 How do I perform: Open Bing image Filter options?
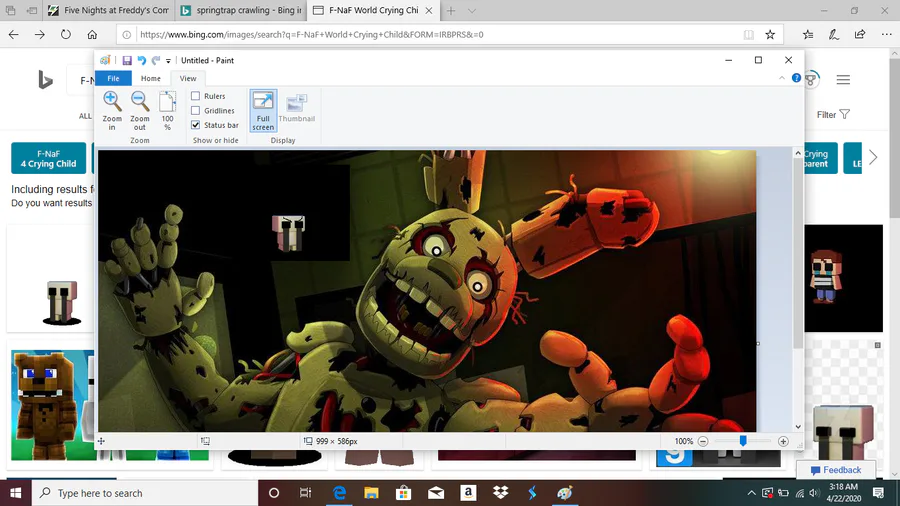833,115
